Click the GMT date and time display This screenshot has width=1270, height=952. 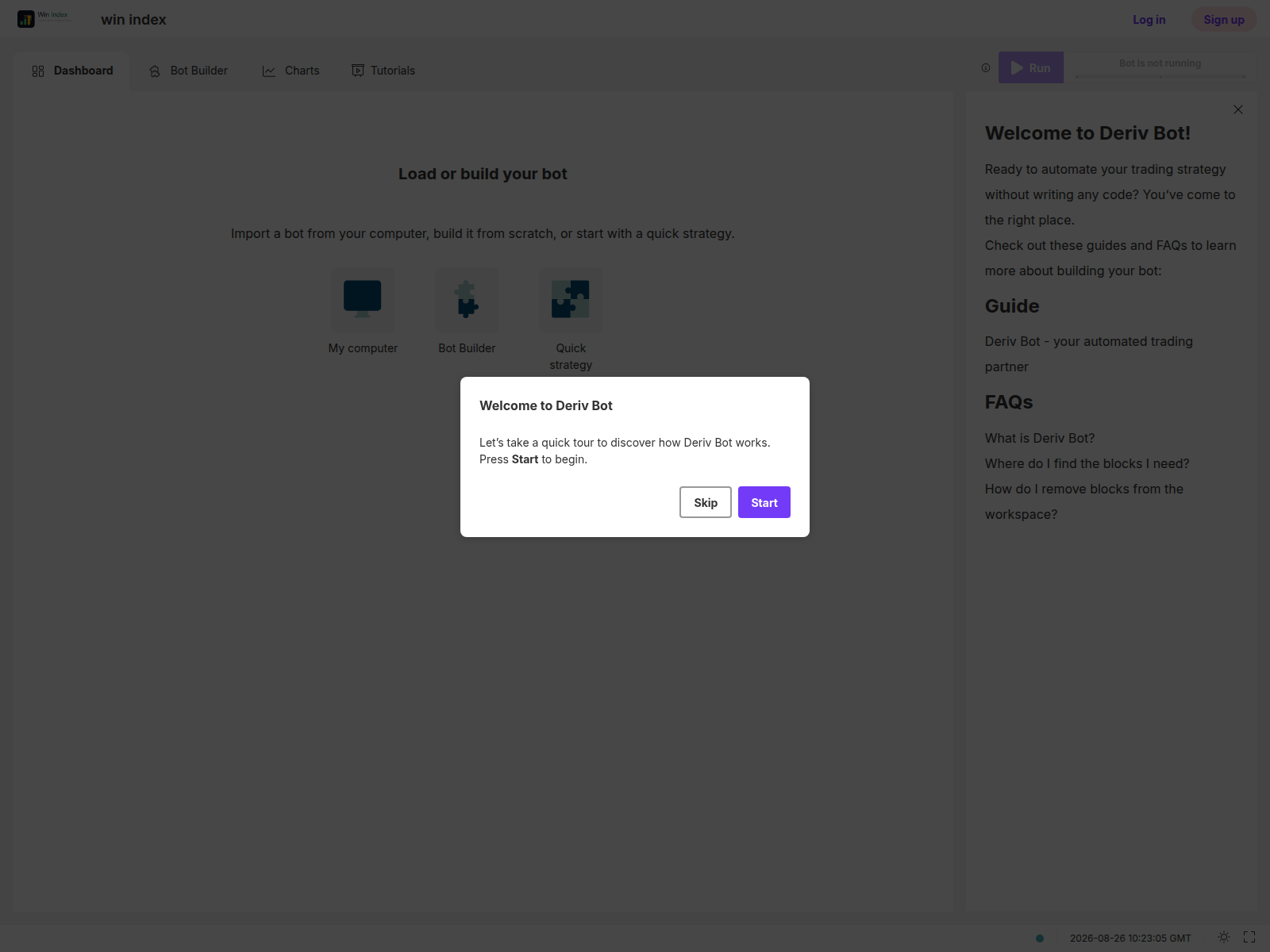coord(1130,938)
